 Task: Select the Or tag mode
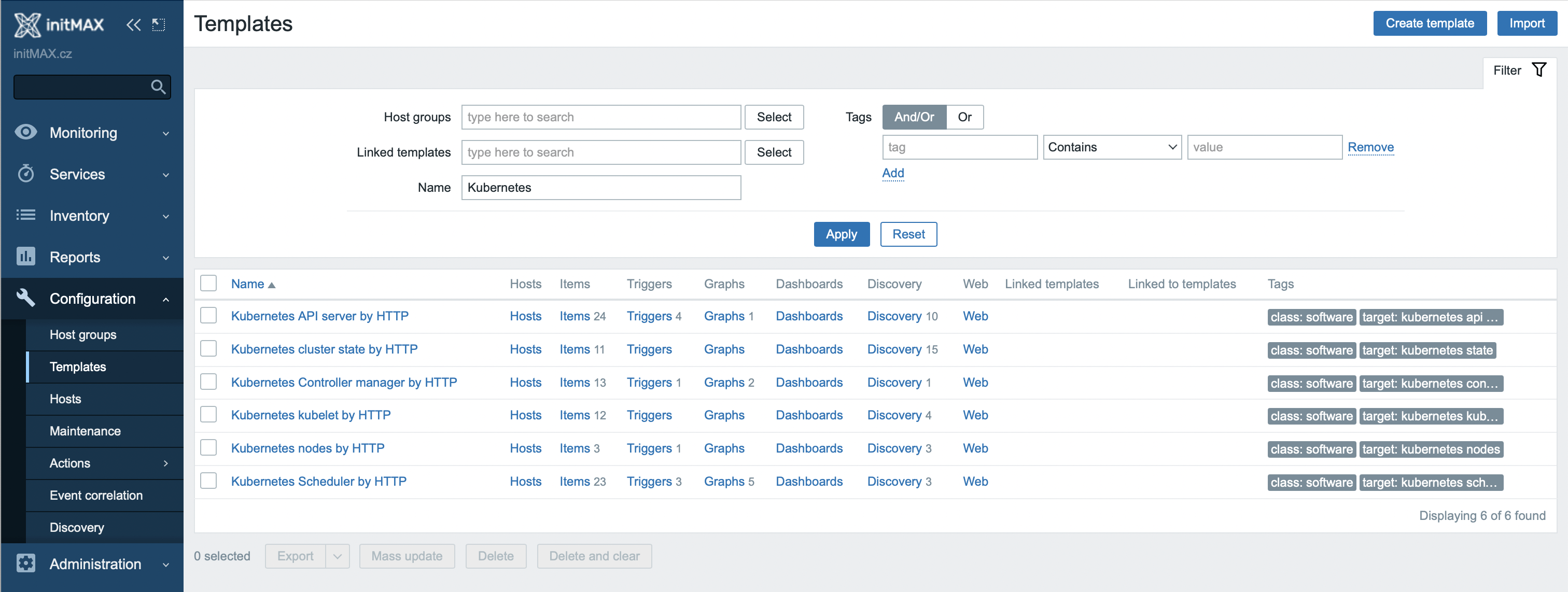coord(964,117)
